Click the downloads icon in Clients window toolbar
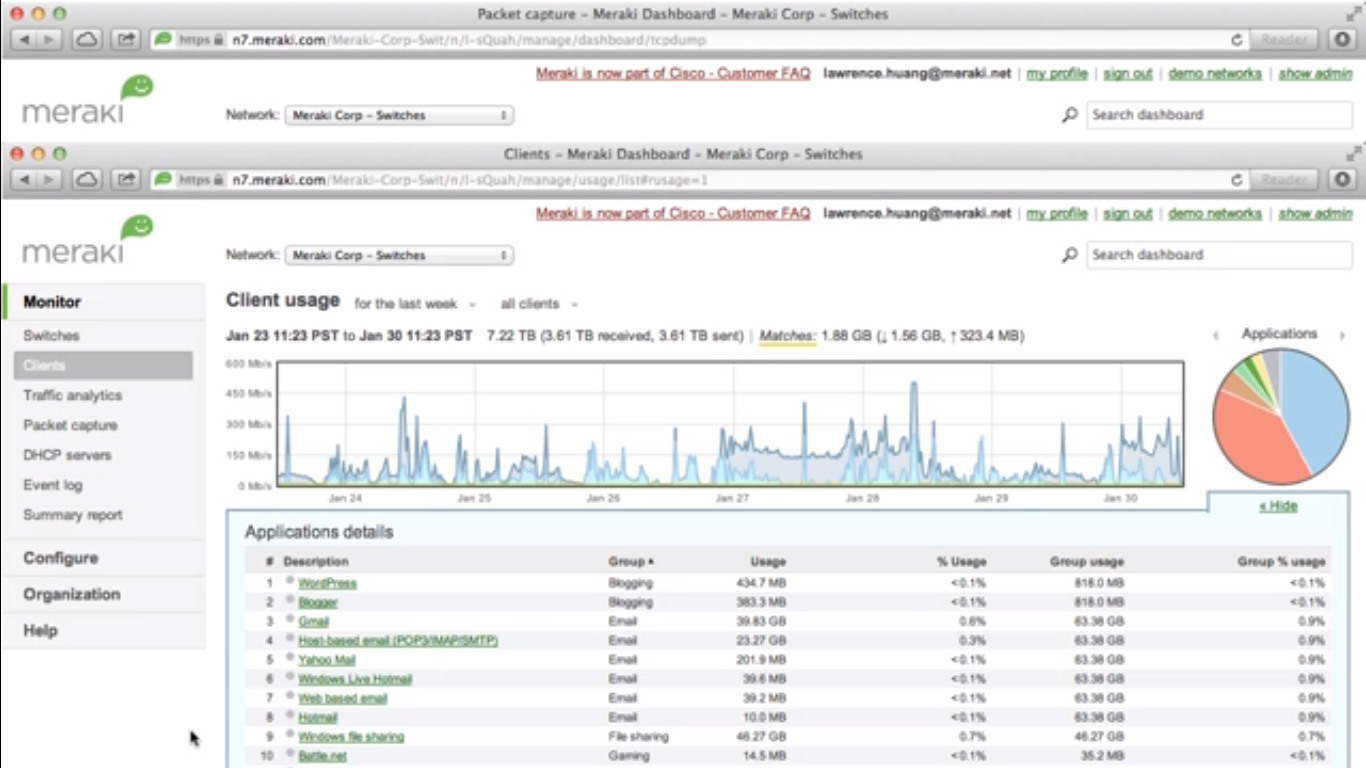Screen dimensions: 1366x768 point(1343,179)
